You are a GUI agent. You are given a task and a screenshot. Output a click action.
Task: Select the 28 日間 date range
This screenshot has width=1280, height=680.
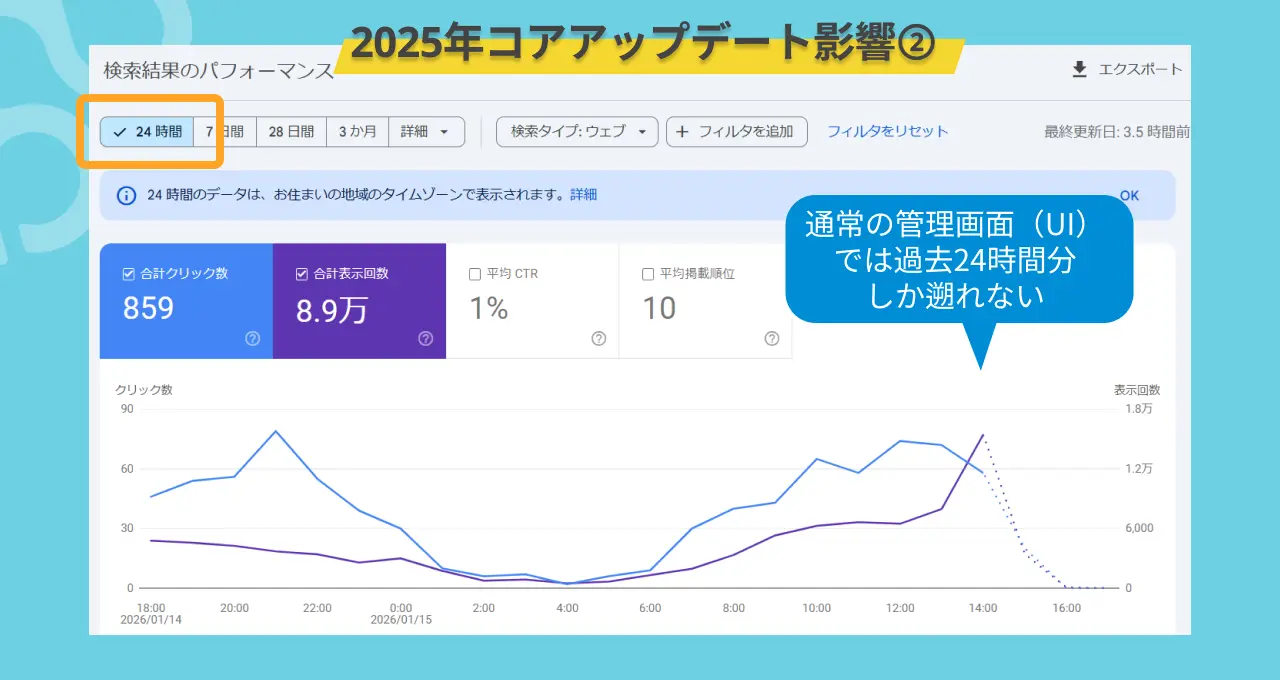click(291, 132)
